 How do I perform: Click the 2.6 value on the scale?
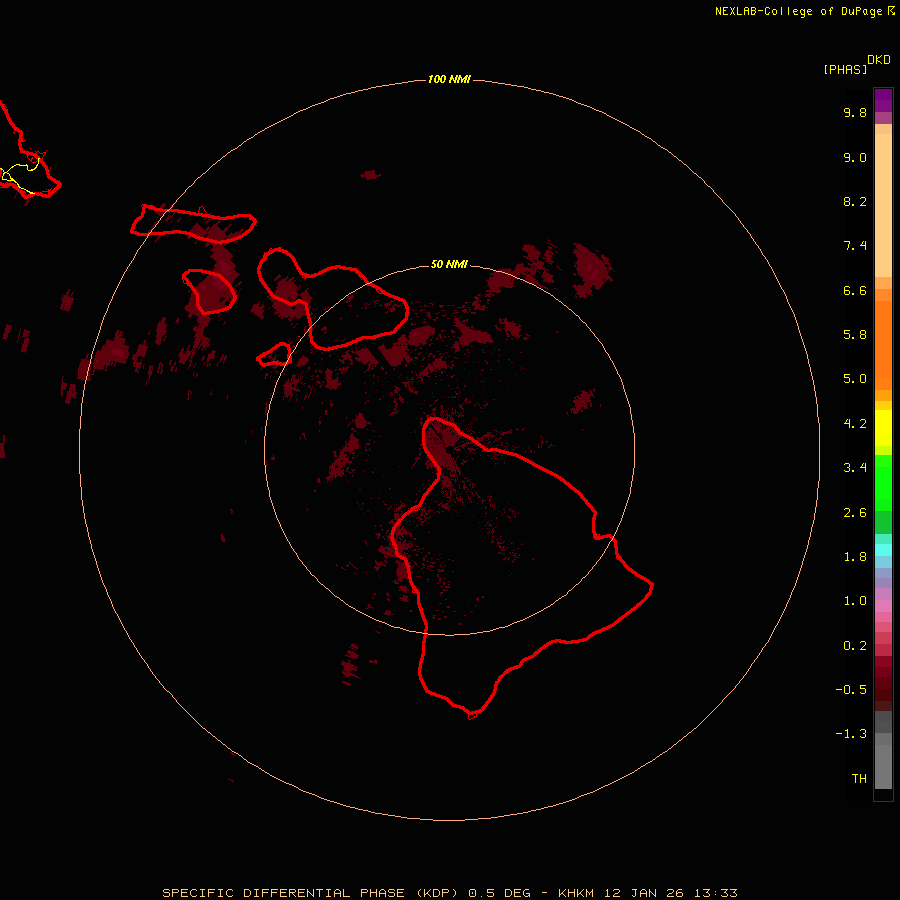pos(855,513)
